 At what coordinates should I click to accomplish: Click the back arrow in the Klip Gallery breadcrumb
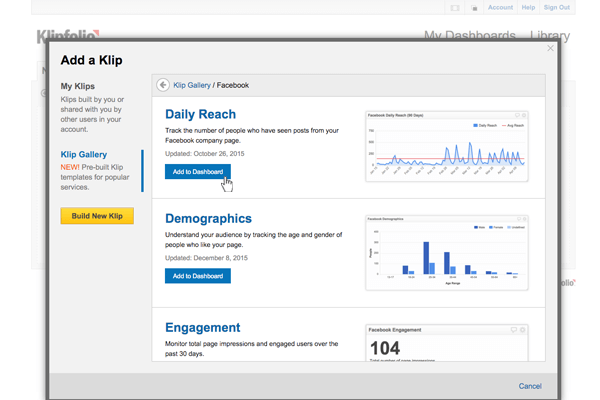[x=163, y=86]
